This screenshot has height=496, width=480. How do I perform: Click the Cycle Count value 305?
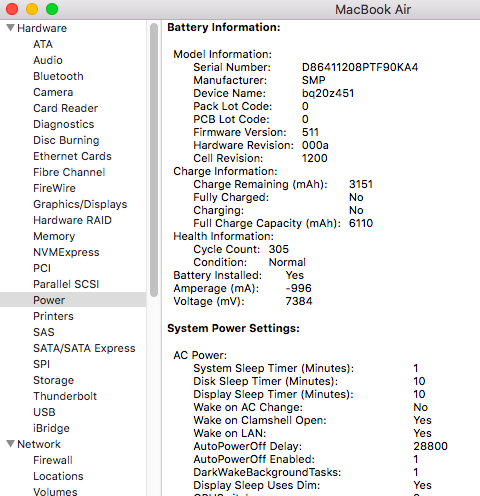[x=279, y=249]
